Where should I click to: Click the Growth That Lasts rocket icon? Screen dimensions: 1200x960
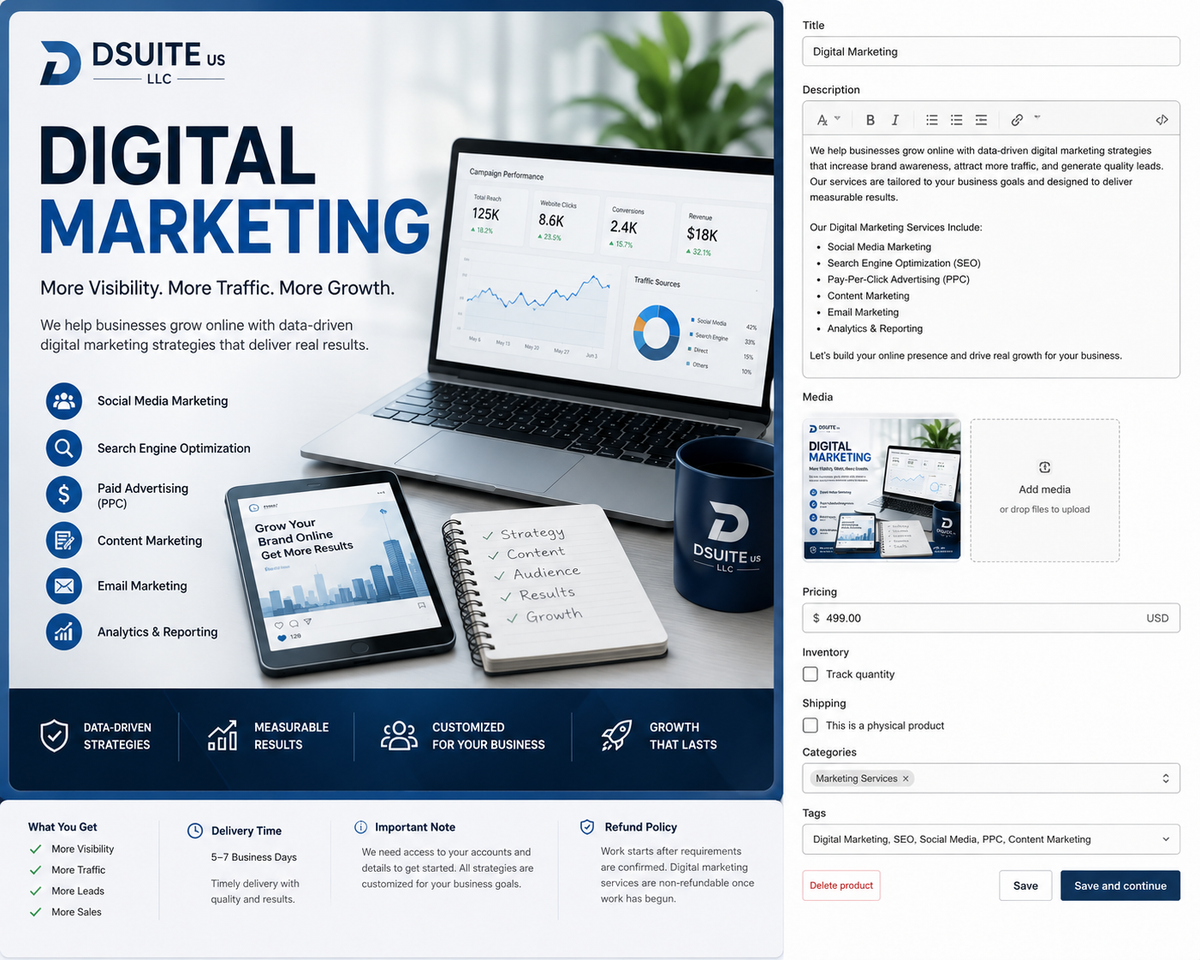click(616, 735)
